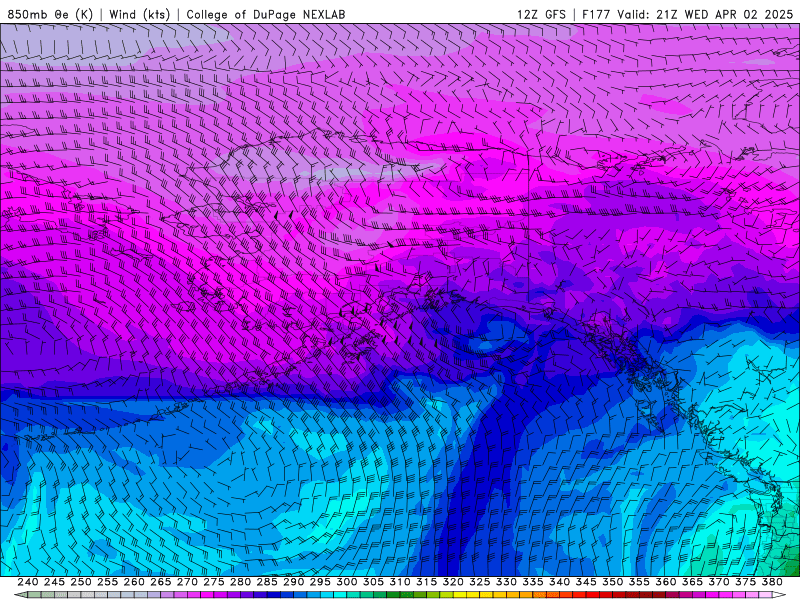
Task: Click the 320 legend value
Action: tap(453, 582)
